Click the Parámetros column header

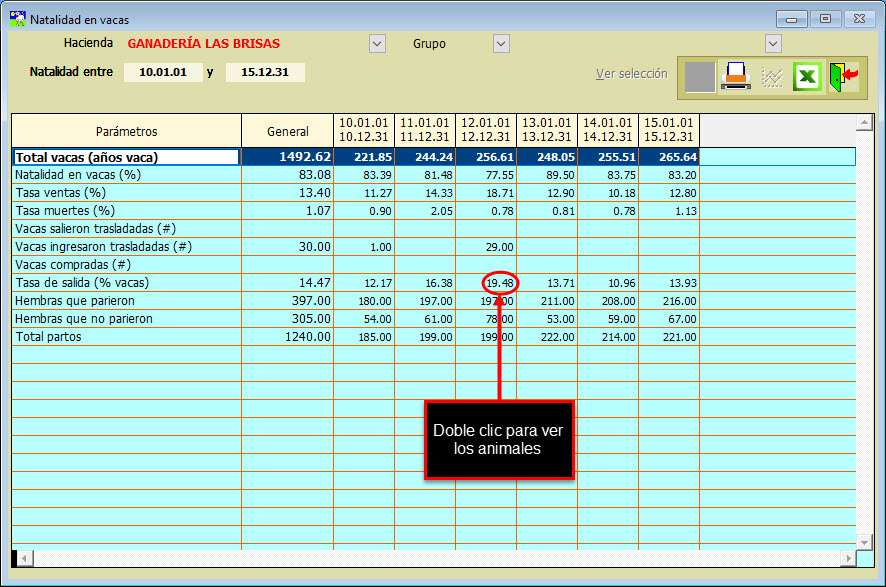127,131
